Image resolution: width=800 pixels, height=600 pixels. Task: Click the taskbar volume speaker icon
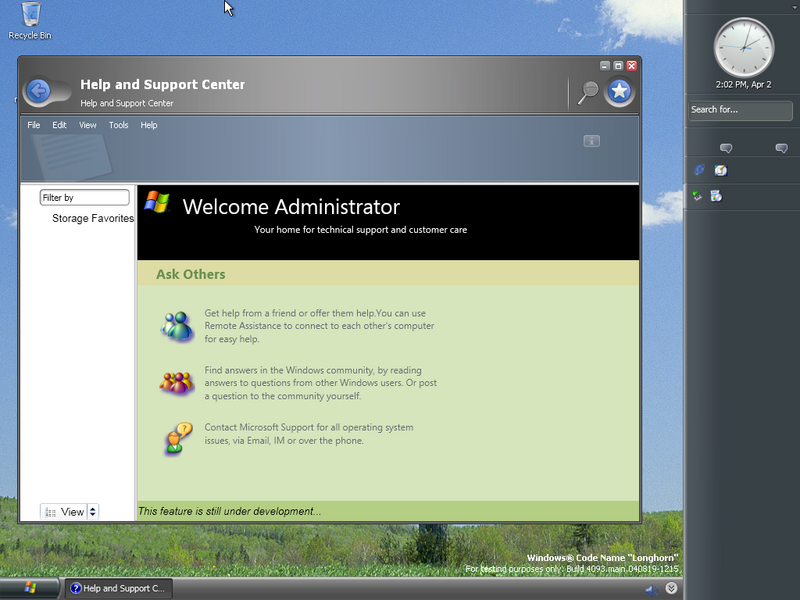pyautogui.click(x=652, y=590)
